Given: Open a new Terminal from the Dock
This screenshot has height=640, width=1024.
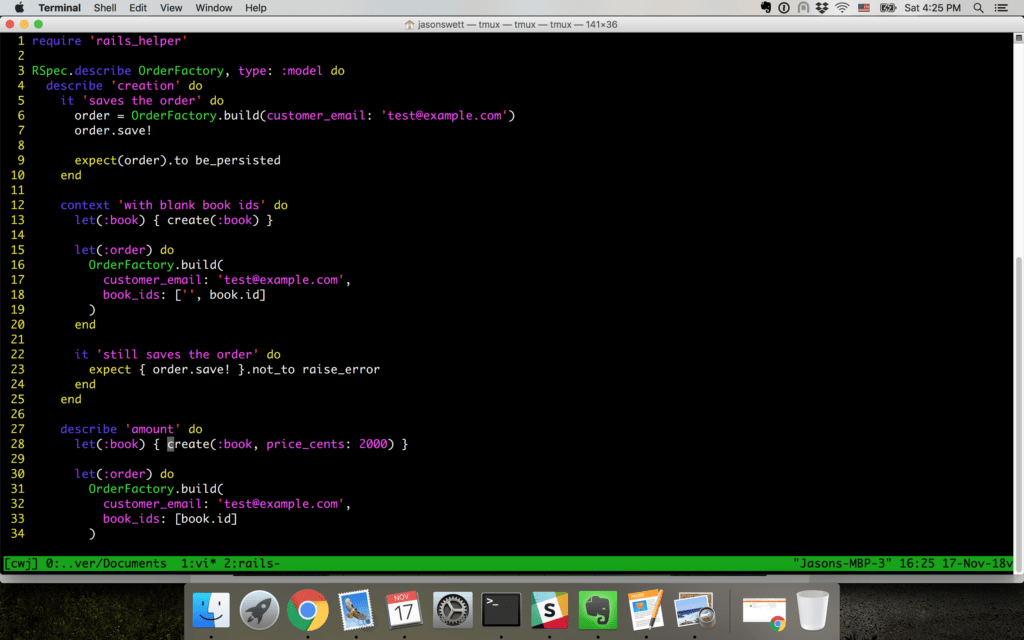Looking at the screenshot, I should [503, 608].
